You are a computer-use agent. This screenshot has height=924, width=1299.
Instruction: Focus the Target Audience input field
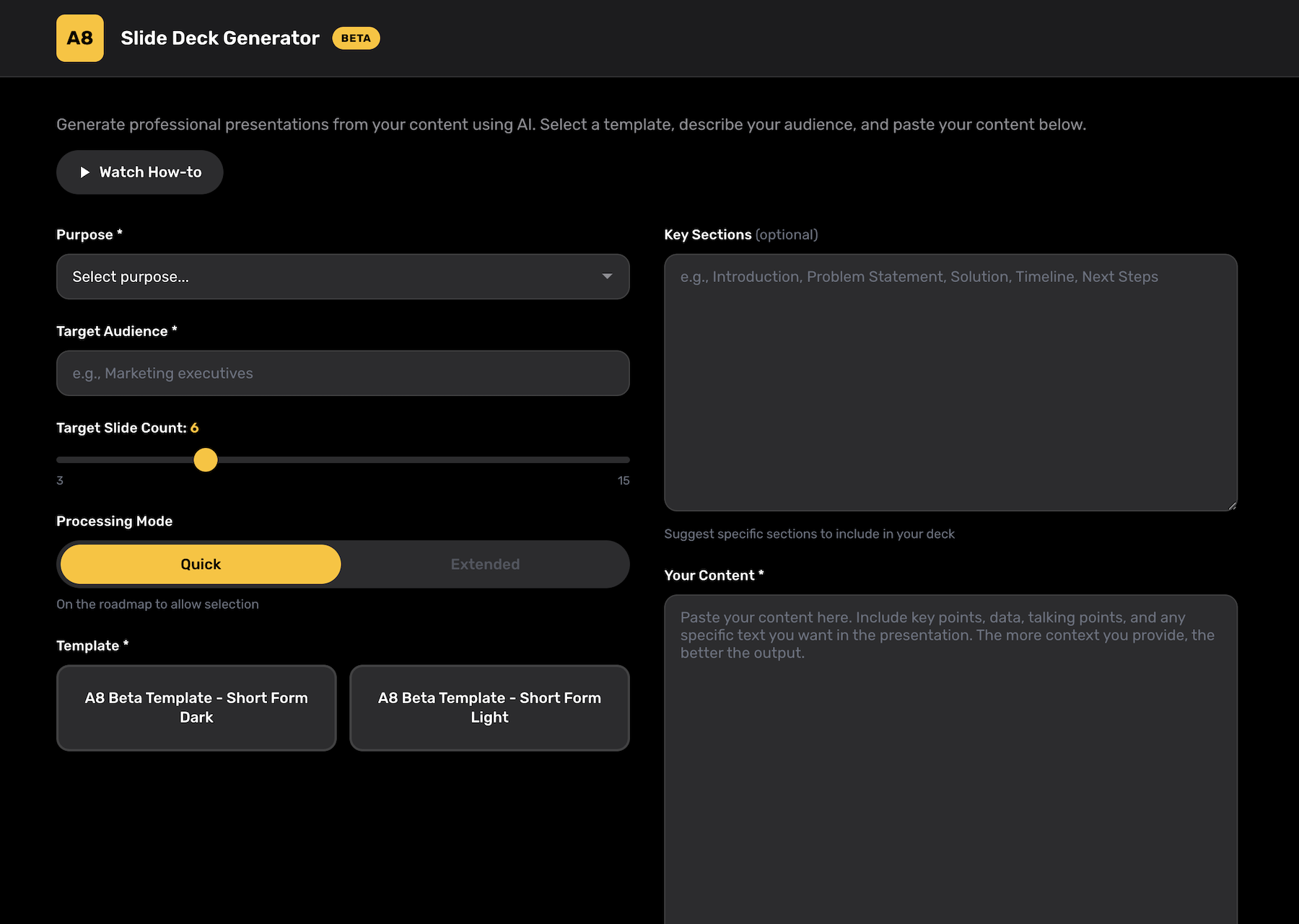(x=343, y=373)
